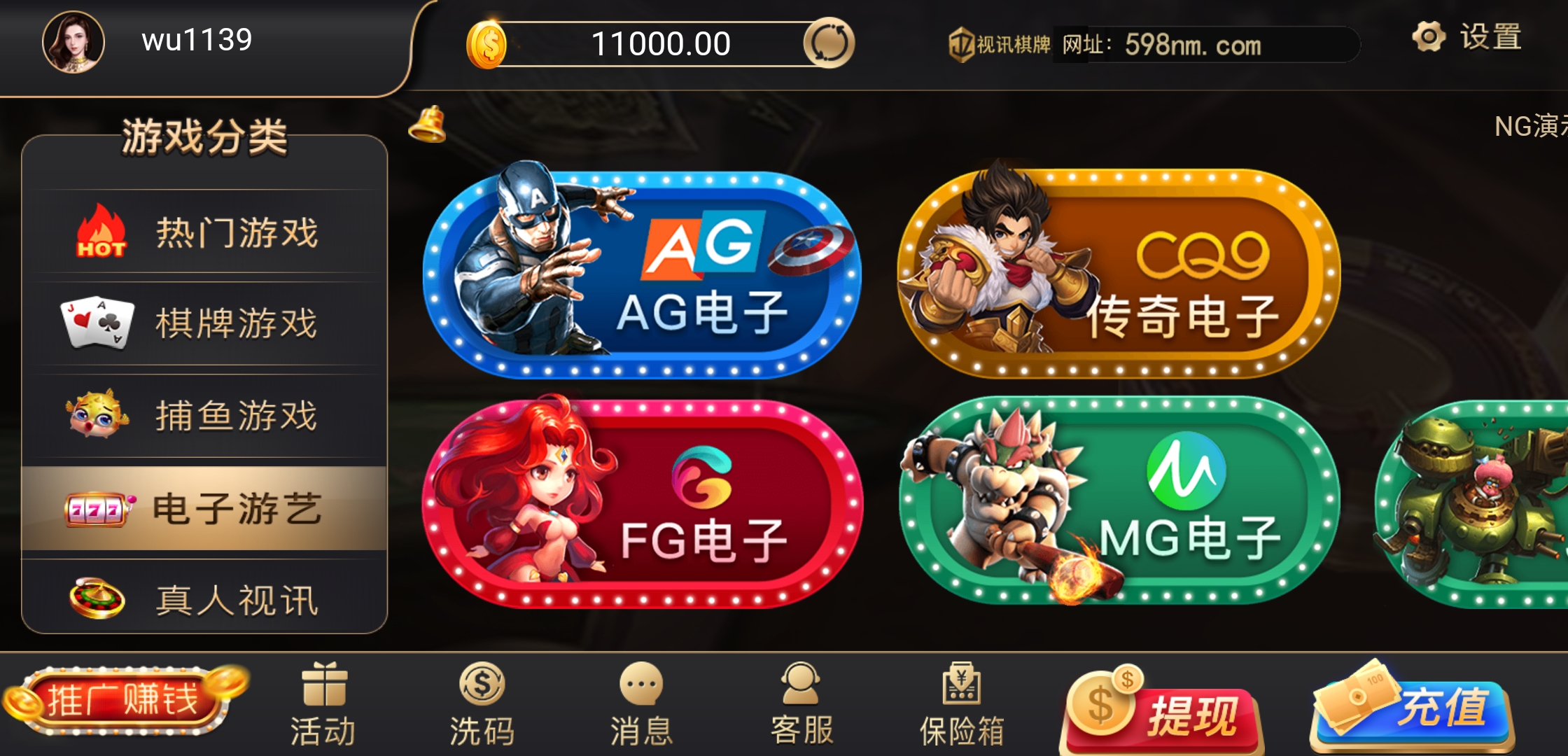Switch to 捕鱼游戏 category
1568x756 pixels.
pos(204,416)
